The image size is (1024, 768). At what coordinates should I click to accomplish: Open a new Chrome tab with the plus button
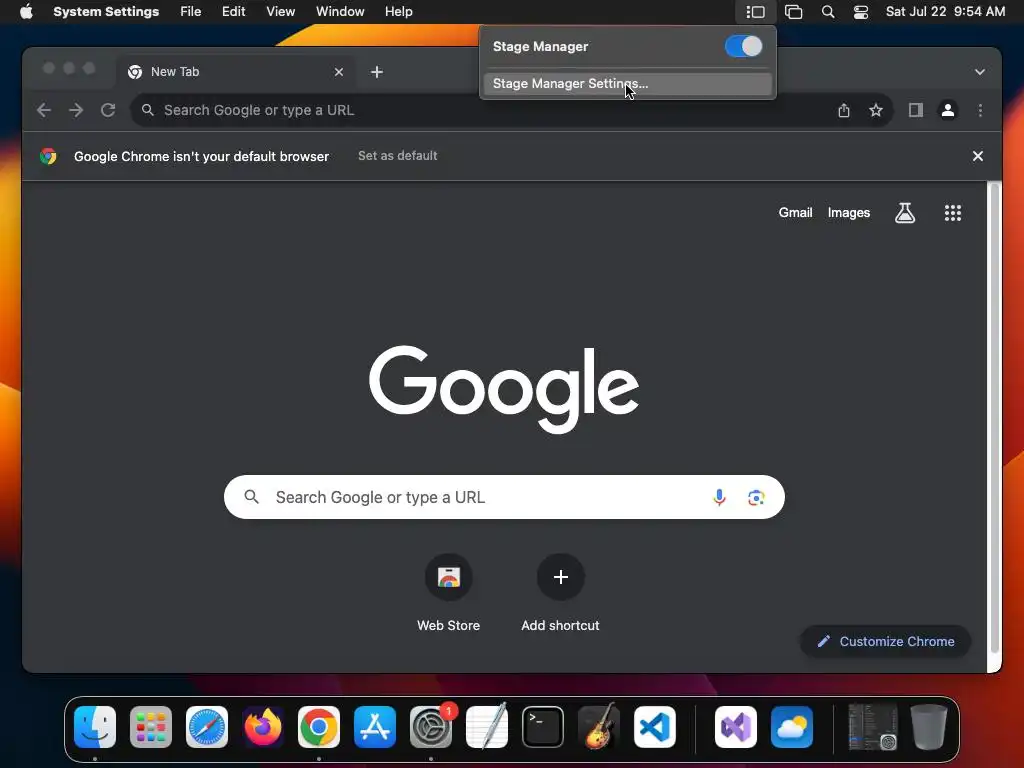377,72
